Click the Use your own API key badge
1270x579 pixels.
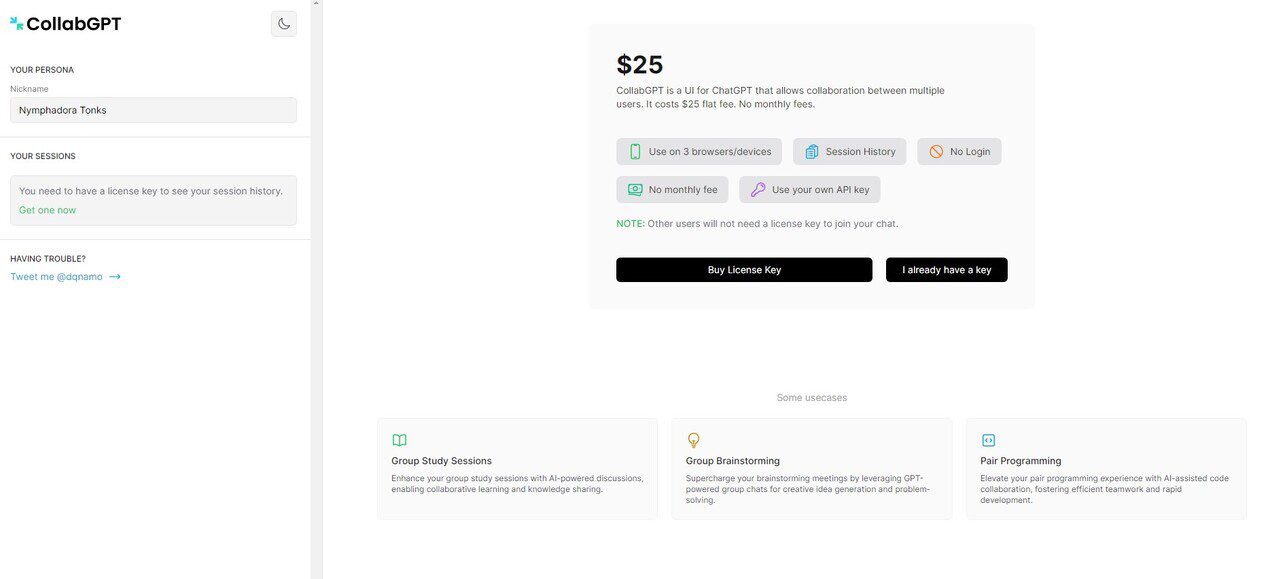tap(810, 190)
